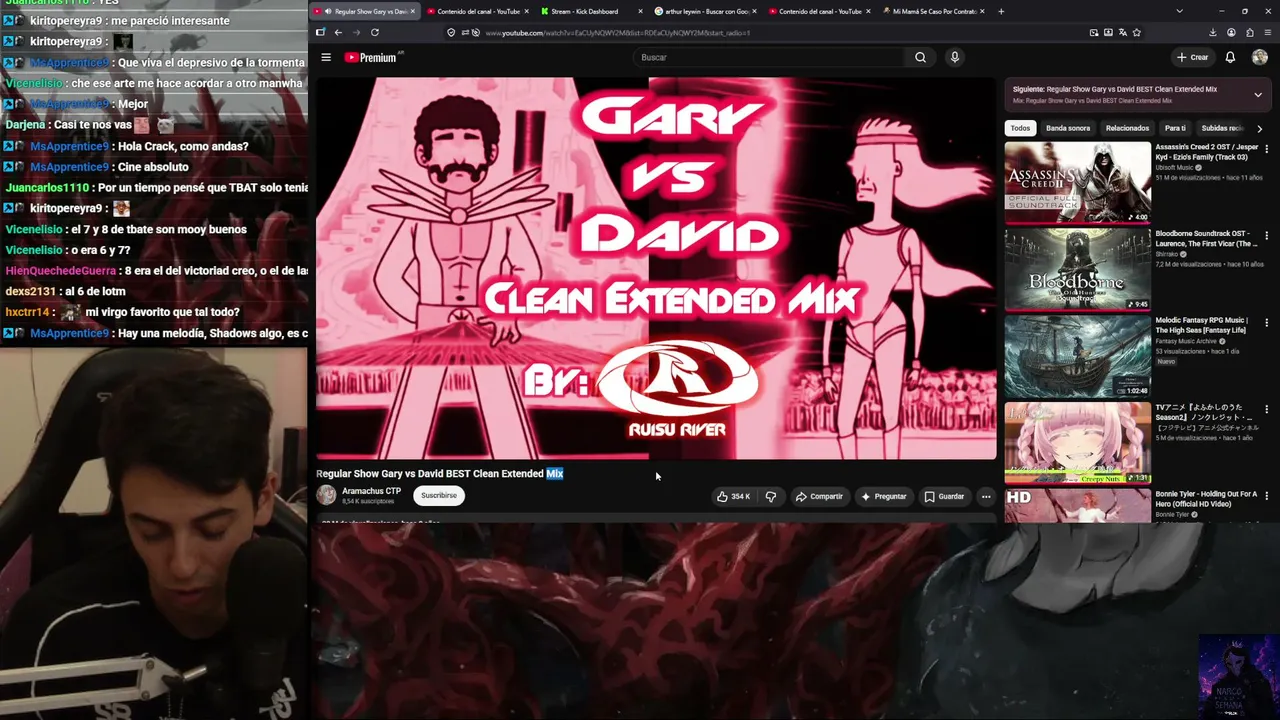
Task: Open options for Melodic Fantasy RPG Music
Action: [1267, 323]
